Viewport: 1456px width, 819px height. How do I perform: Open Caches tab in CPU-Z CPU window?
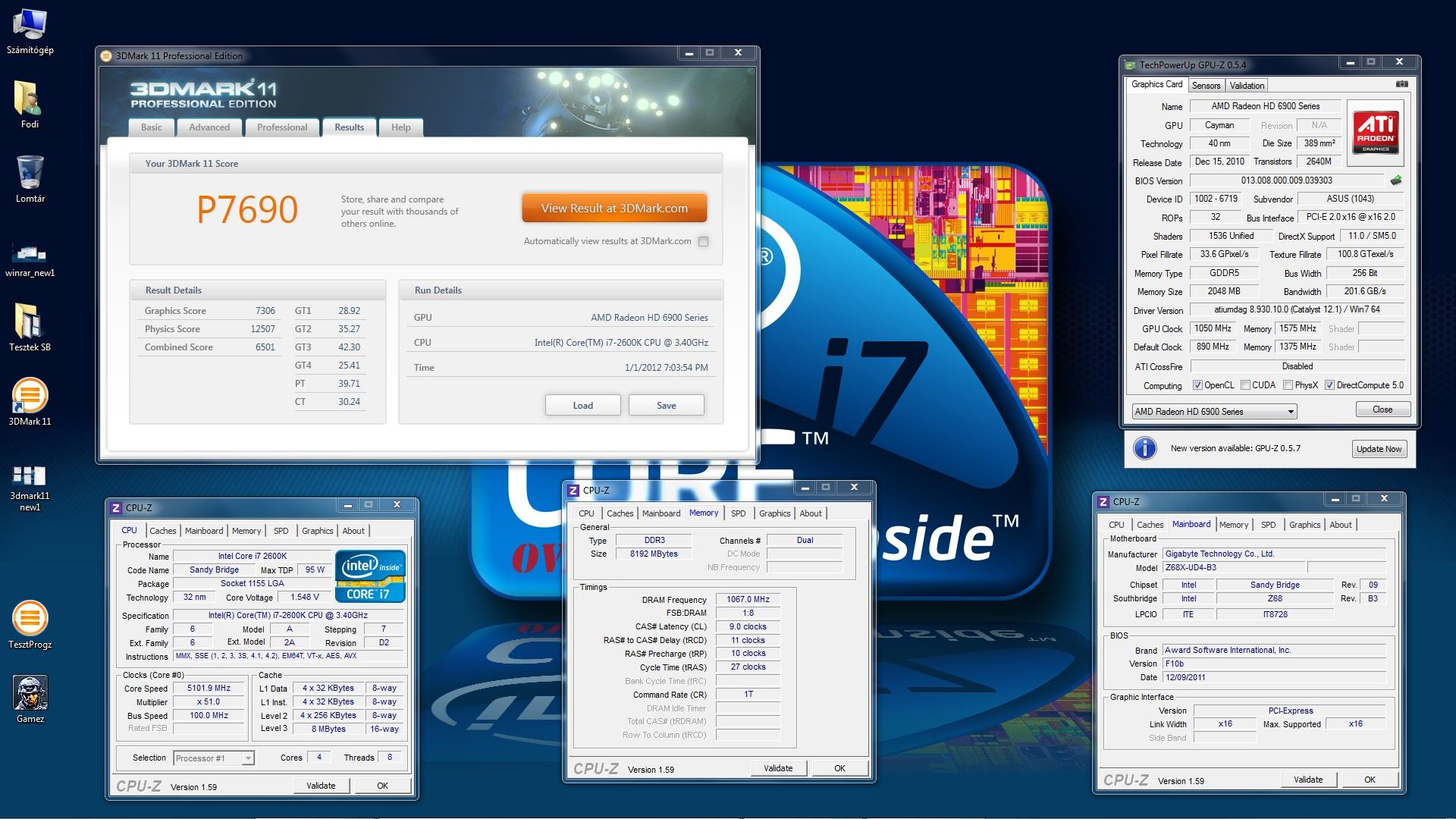(162, 531)
